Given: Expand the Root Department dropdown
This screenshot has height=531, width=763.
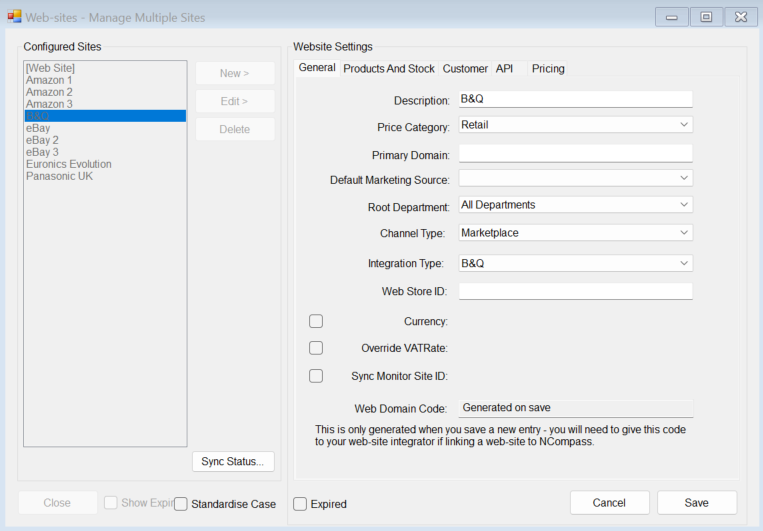Looking at the screenshot, I should (575, 205).
